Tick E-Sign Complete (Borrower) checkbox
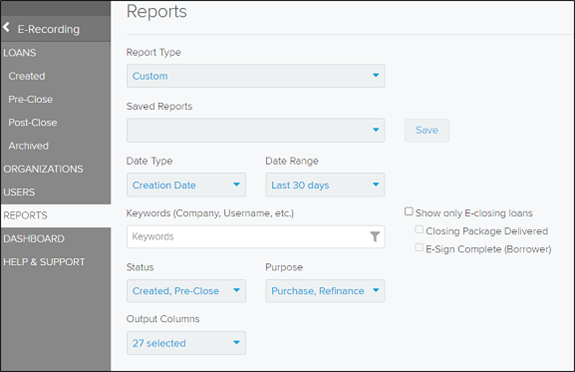Viewport: 575px width, 372px height. (x=419, y=248)
